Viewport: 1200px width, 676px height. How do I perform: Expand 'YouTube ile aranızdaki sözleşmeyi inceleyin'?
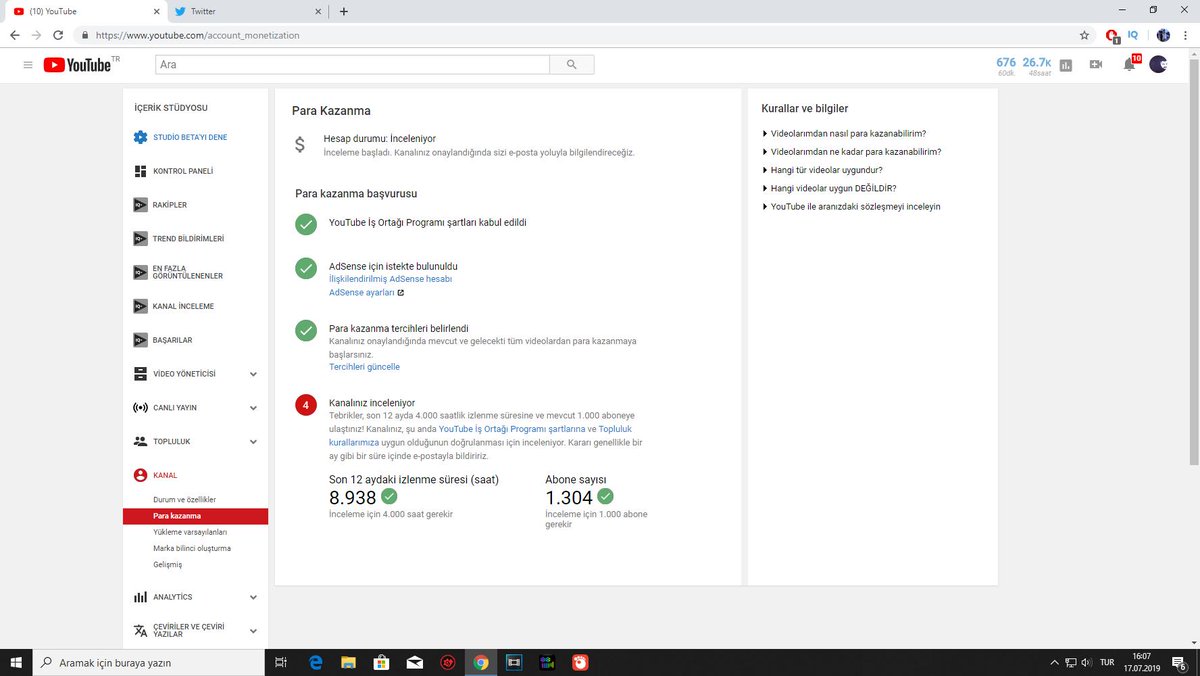pos(851,206)
